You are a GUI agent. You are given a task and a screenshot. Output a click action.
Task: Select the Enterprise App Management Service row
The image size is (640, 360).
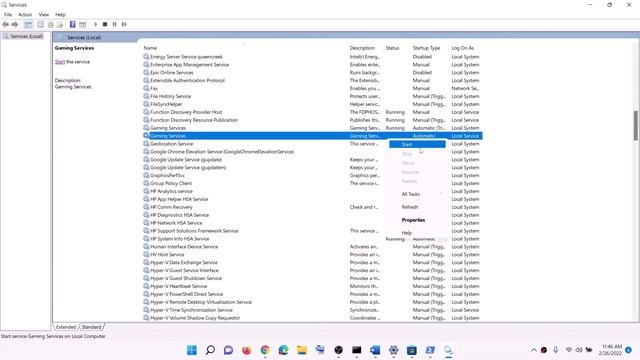[x=312, y=64]
